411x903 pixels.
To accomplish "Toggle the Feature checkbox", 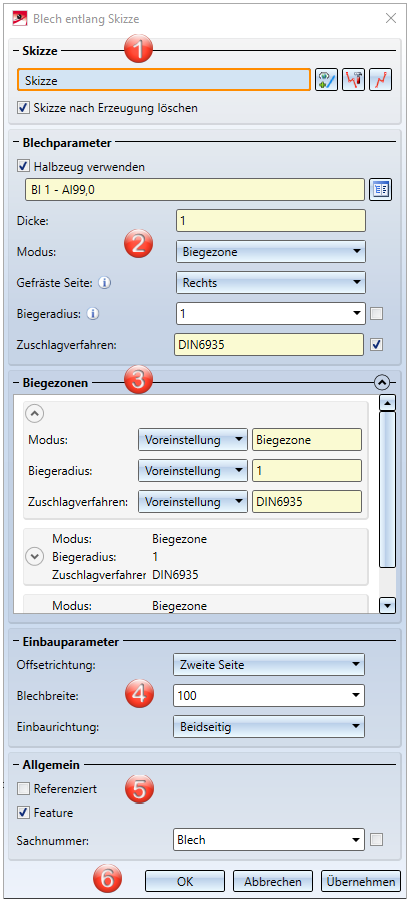I will [24, 813].
